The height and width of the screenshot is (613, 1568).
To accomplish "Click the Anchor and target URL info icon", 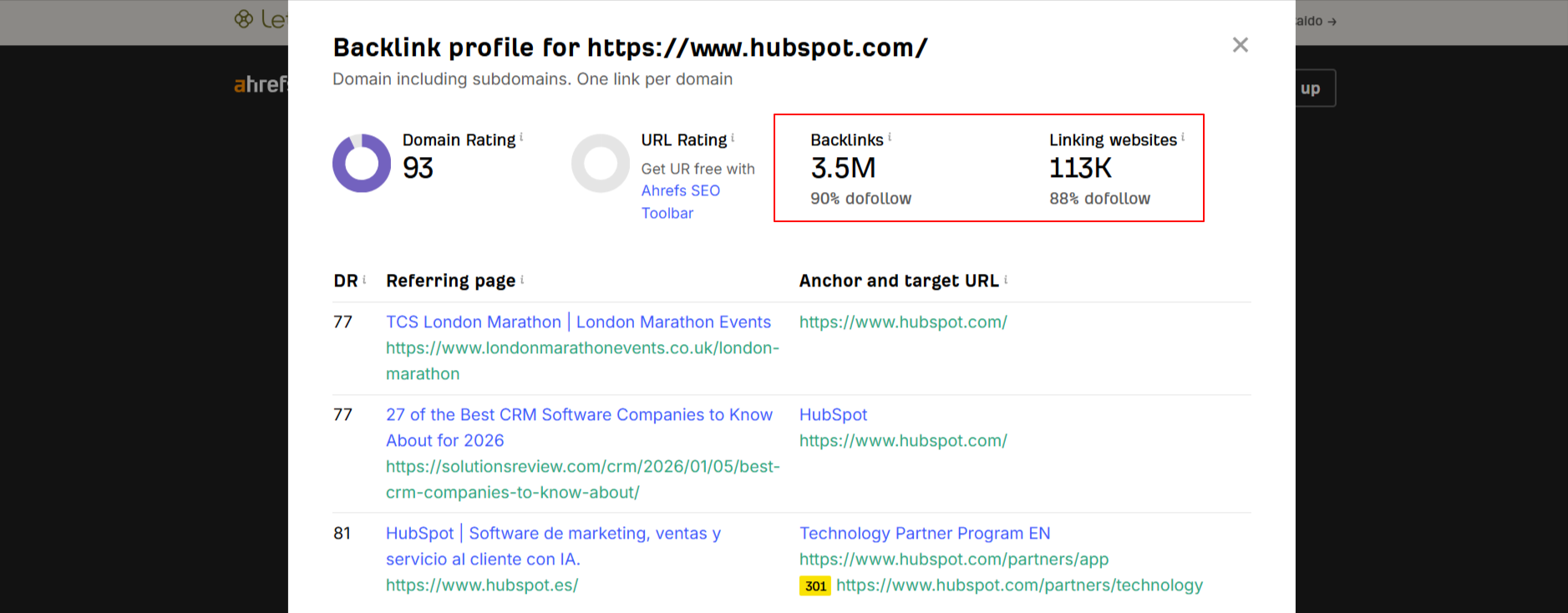I will 1006,279.
